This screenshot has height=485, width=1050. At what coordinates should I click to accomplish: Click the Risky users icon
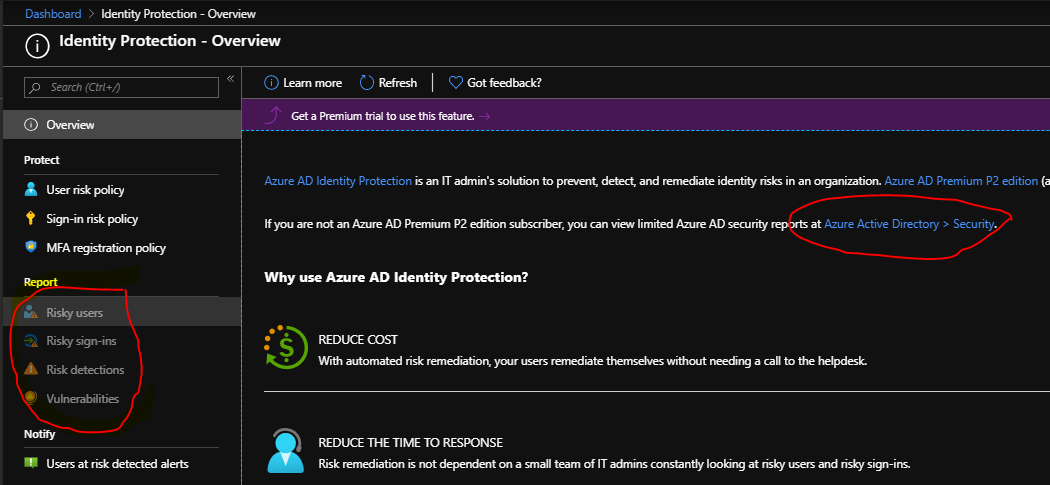[31, 312]
